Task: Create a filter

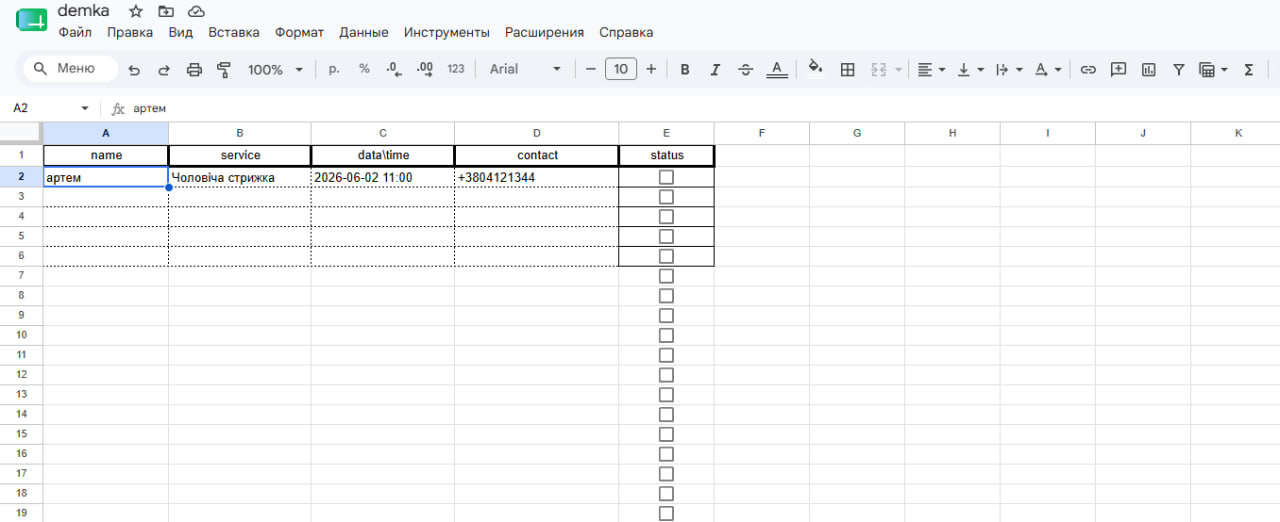Action: [x=1179, y=70]
